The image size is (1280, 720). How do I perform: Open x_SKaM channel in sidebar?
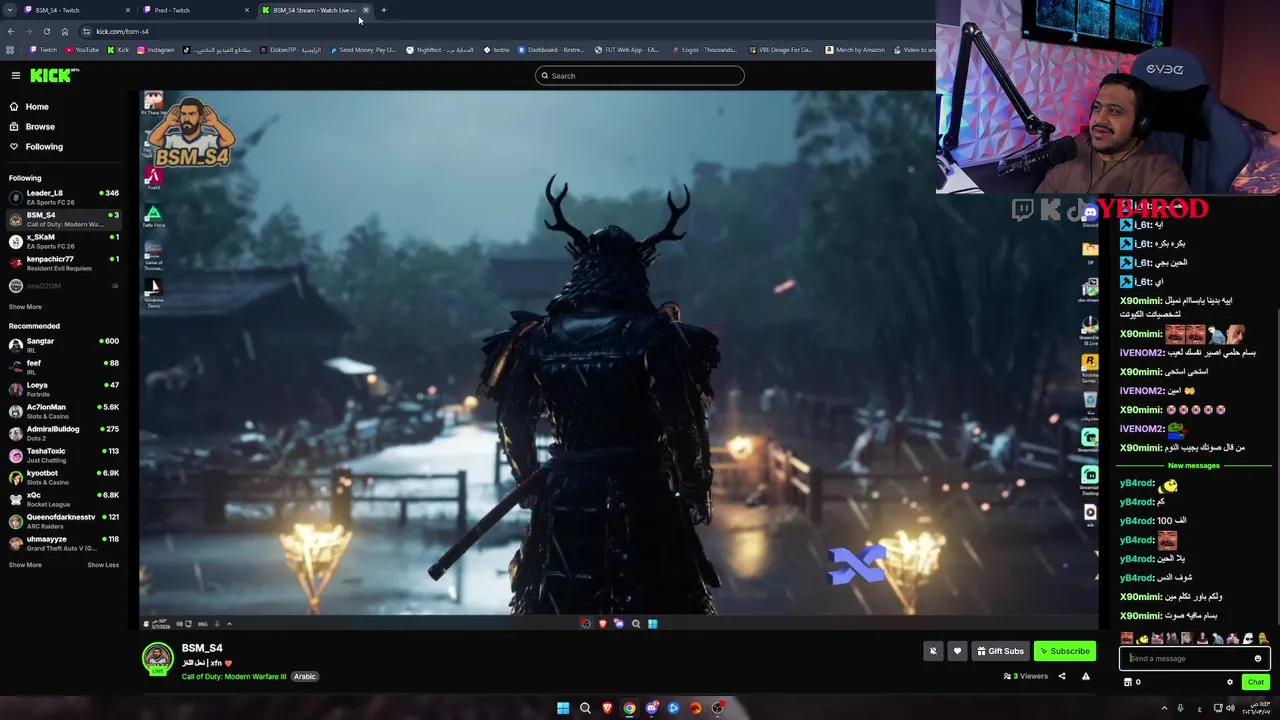click(64, 241)
